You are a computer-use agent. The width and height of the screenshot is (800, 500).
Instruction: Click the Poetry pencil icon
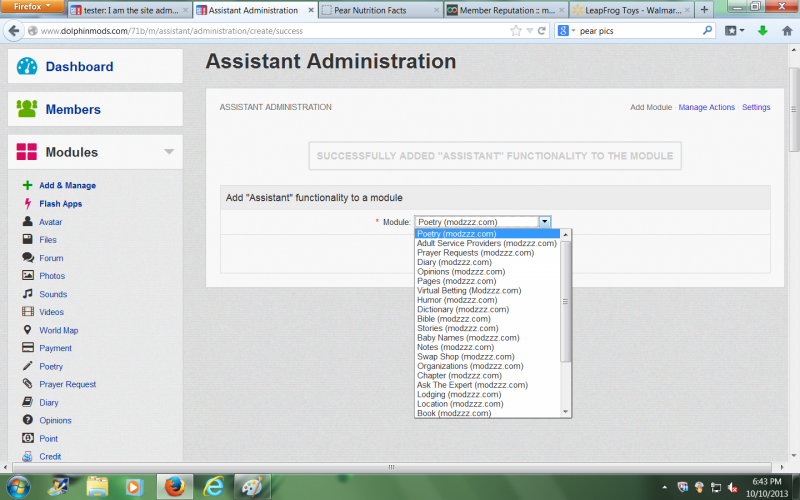(x=28, y=366)
